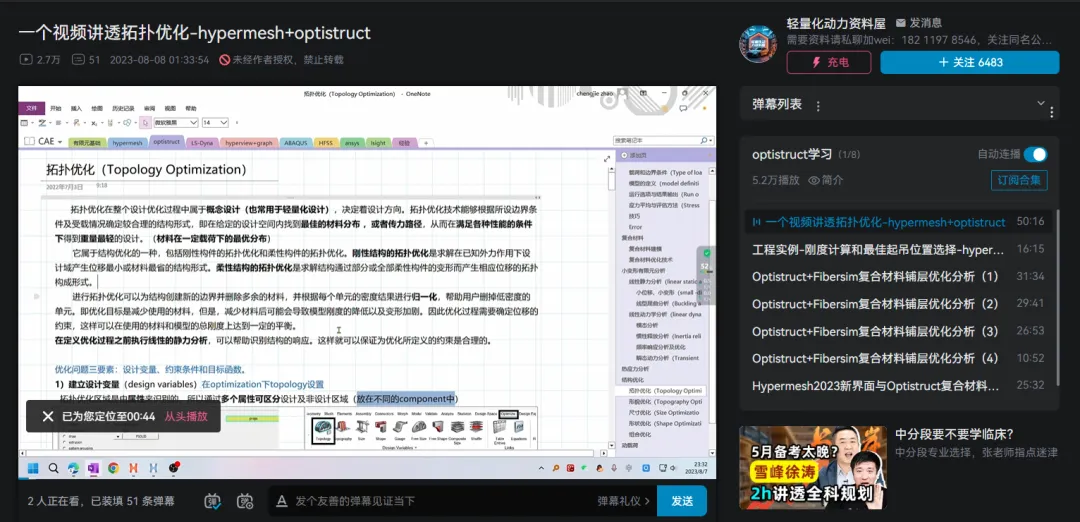Screen dimensions: 1080x522
Task: Click the 订阅合集 button
Action: pyautogui.click(x=1019, y=180)
